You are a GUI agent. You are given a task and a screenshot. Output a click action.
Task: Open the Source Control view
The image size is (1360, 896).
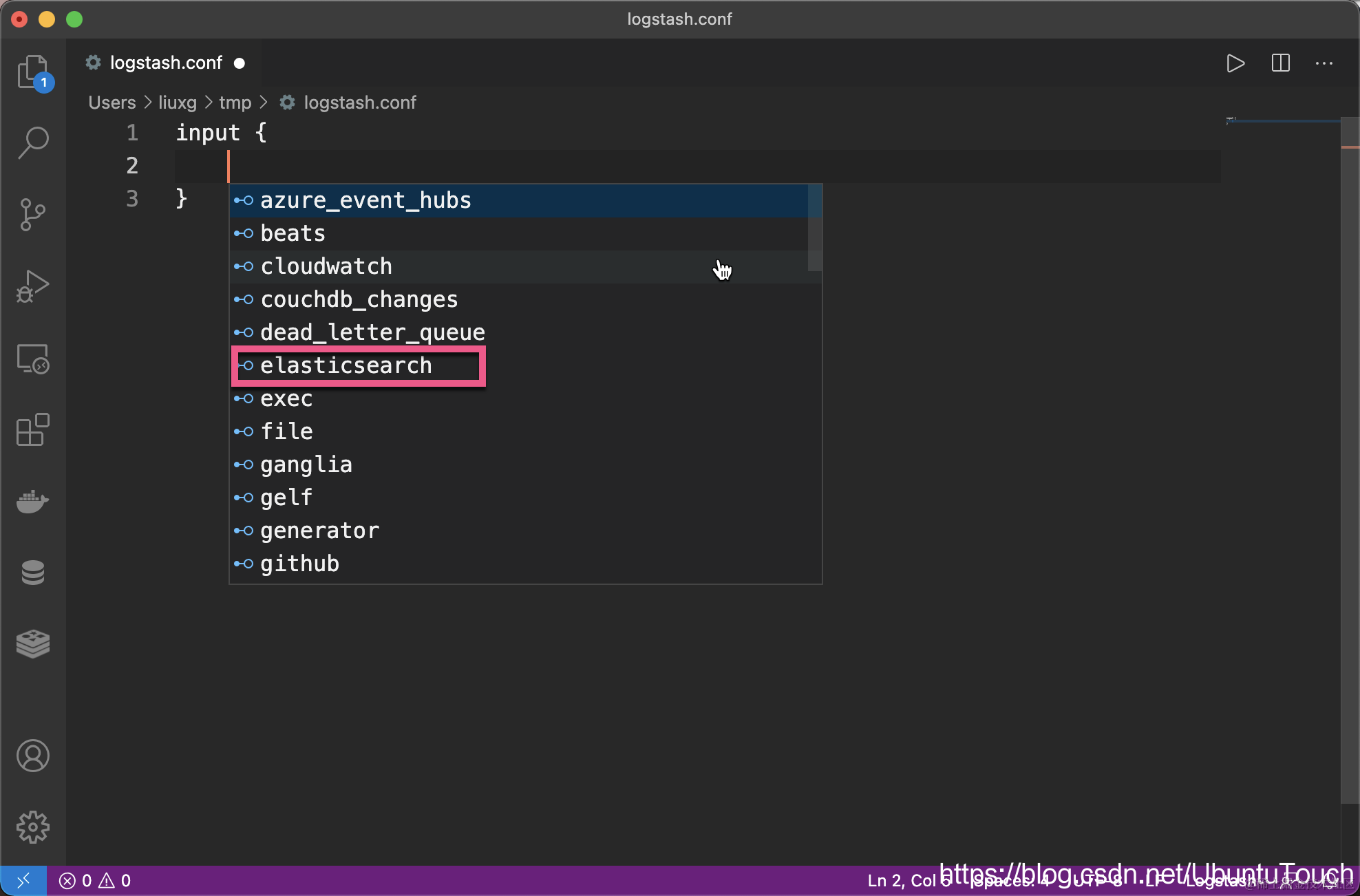(32, 215)
